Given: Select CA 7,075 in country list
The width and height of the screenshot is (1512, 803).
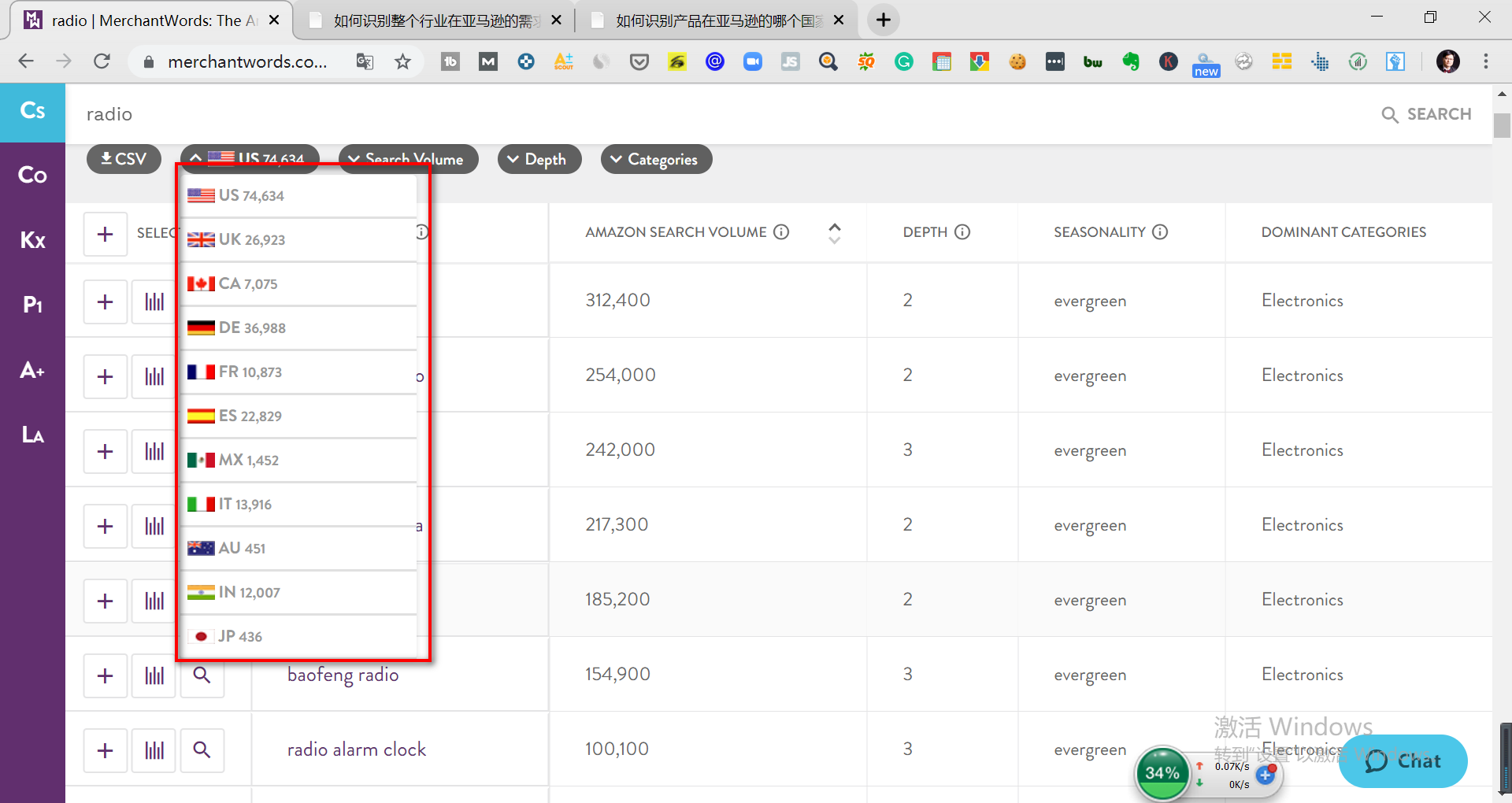Looking at the screenshot, I should pyautogui.click(x=299, y=283).
